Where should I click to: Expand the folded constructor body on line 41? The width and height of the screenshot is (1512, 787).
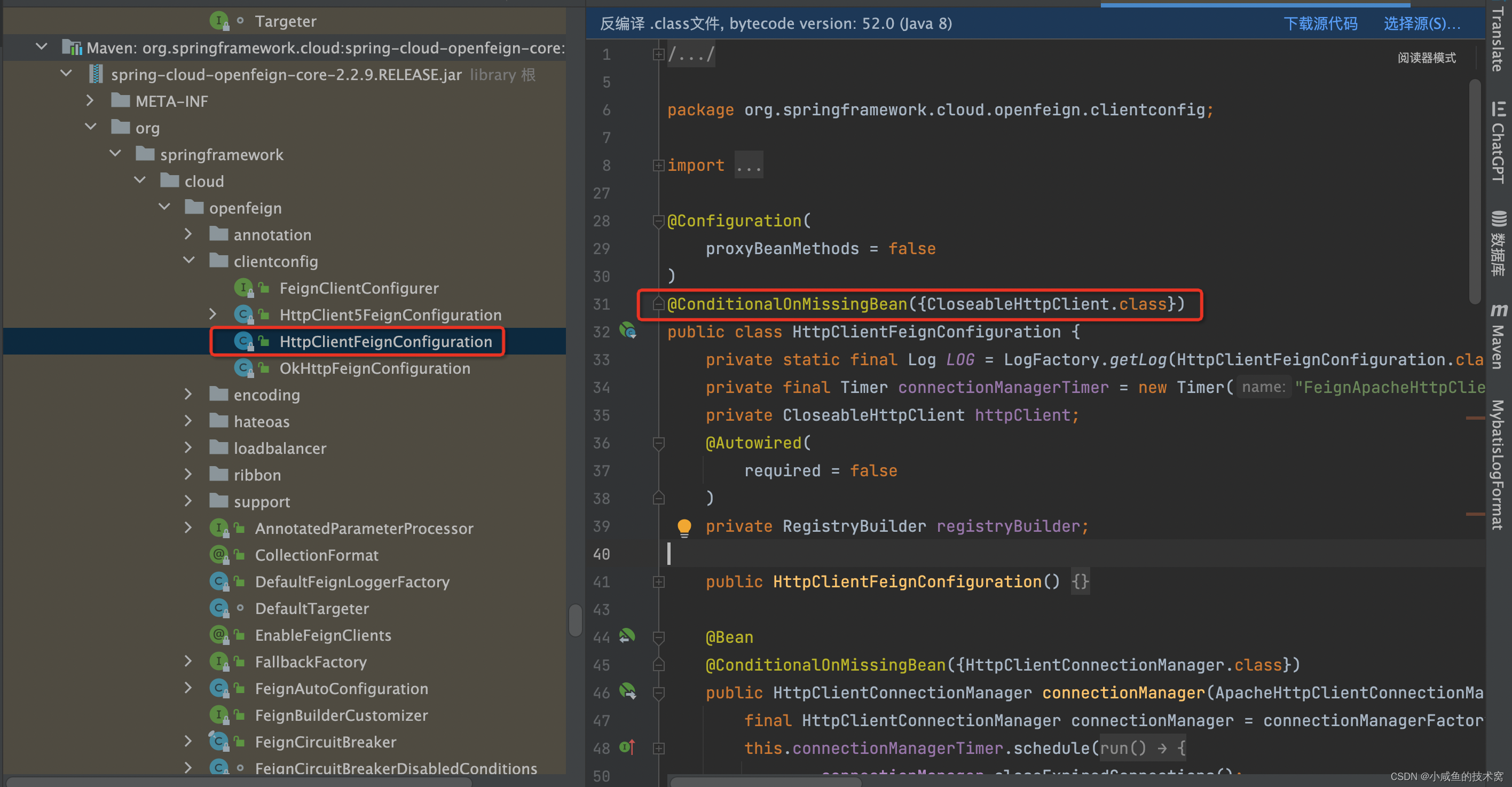click(x=658, y=581)
